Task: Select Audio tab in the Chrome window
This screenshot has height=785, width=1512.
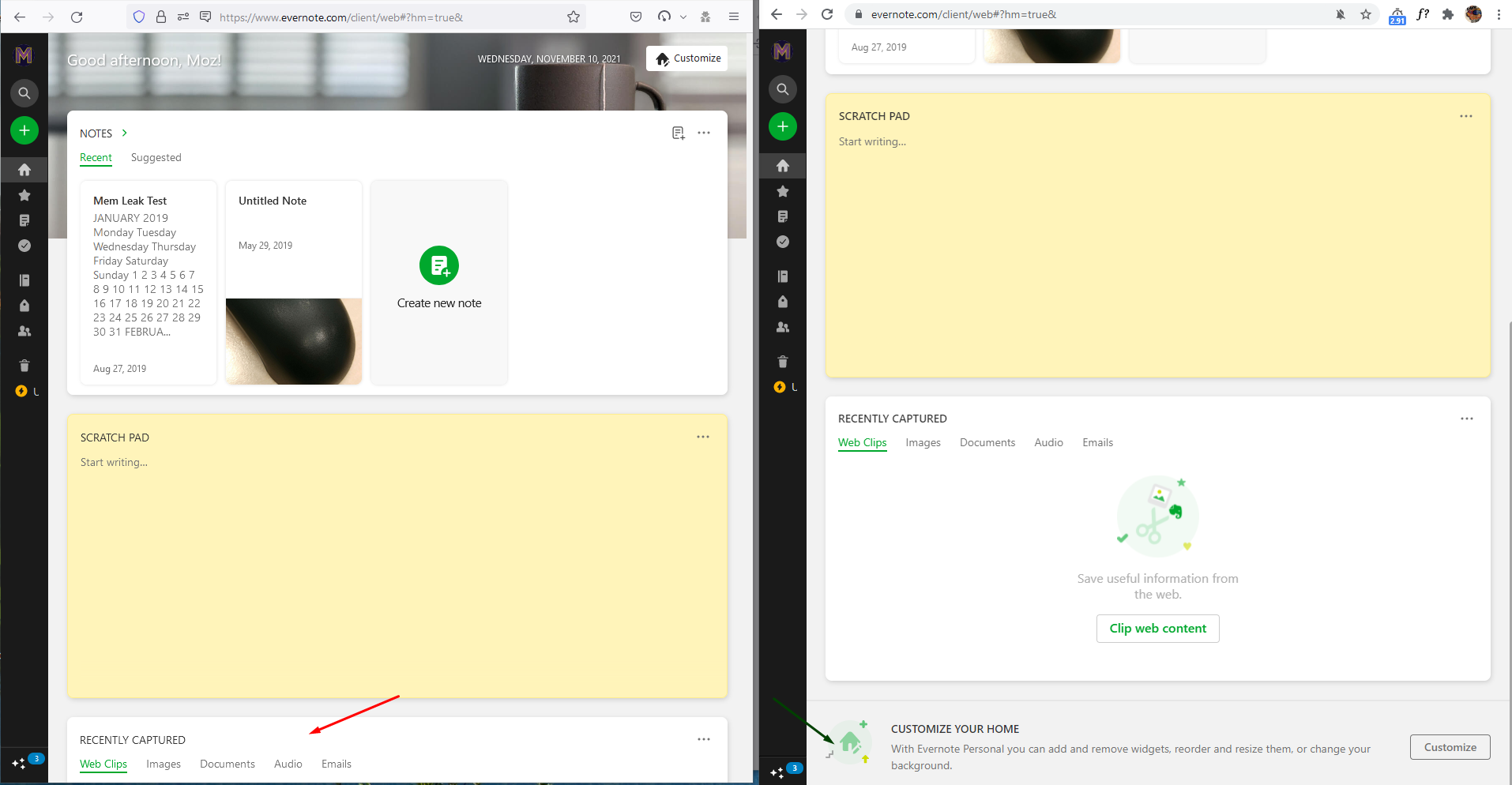Action: click(1049, 443)
